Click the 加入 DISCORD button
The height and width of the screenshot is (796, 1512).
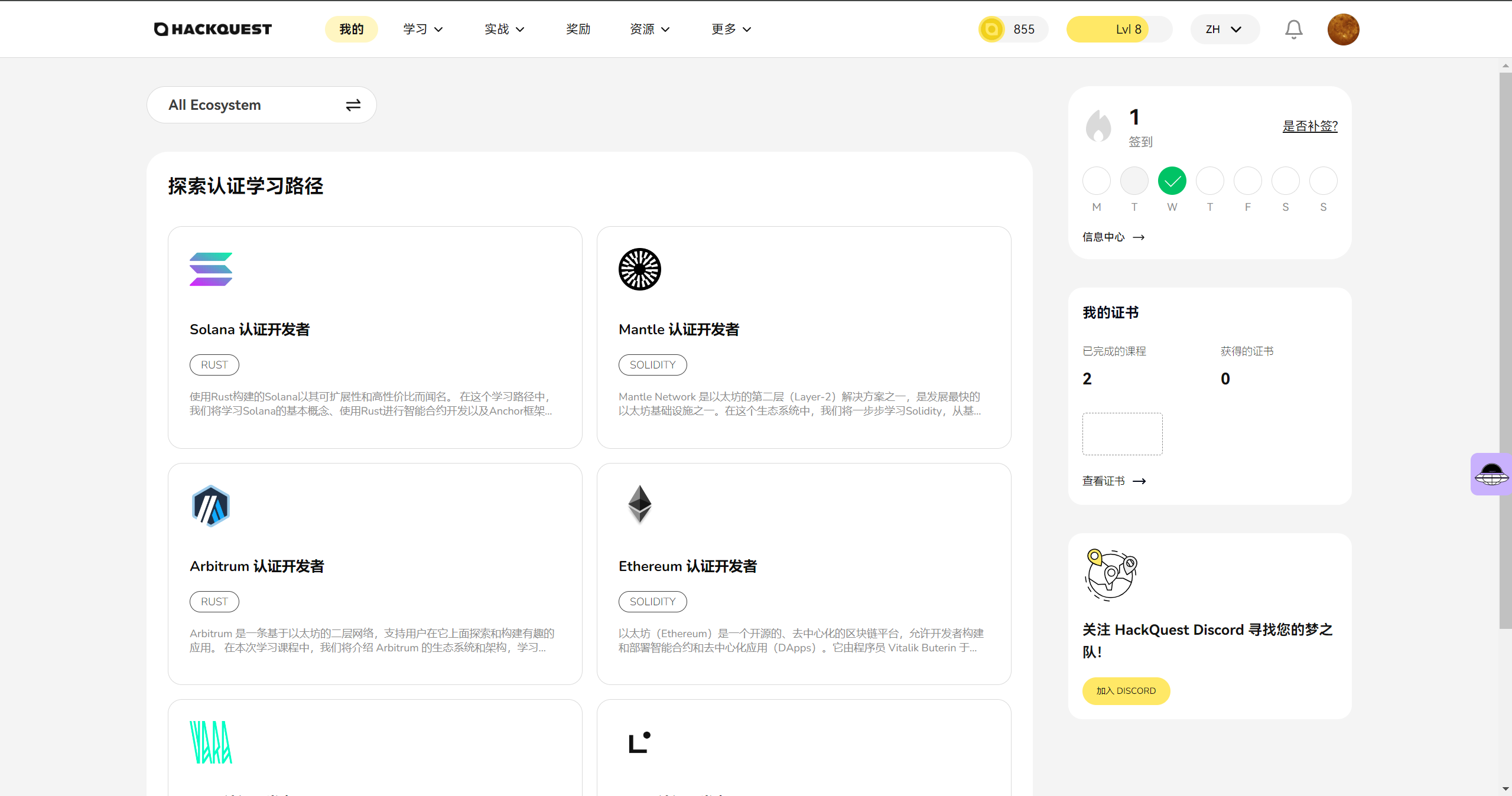[1126, 691]
